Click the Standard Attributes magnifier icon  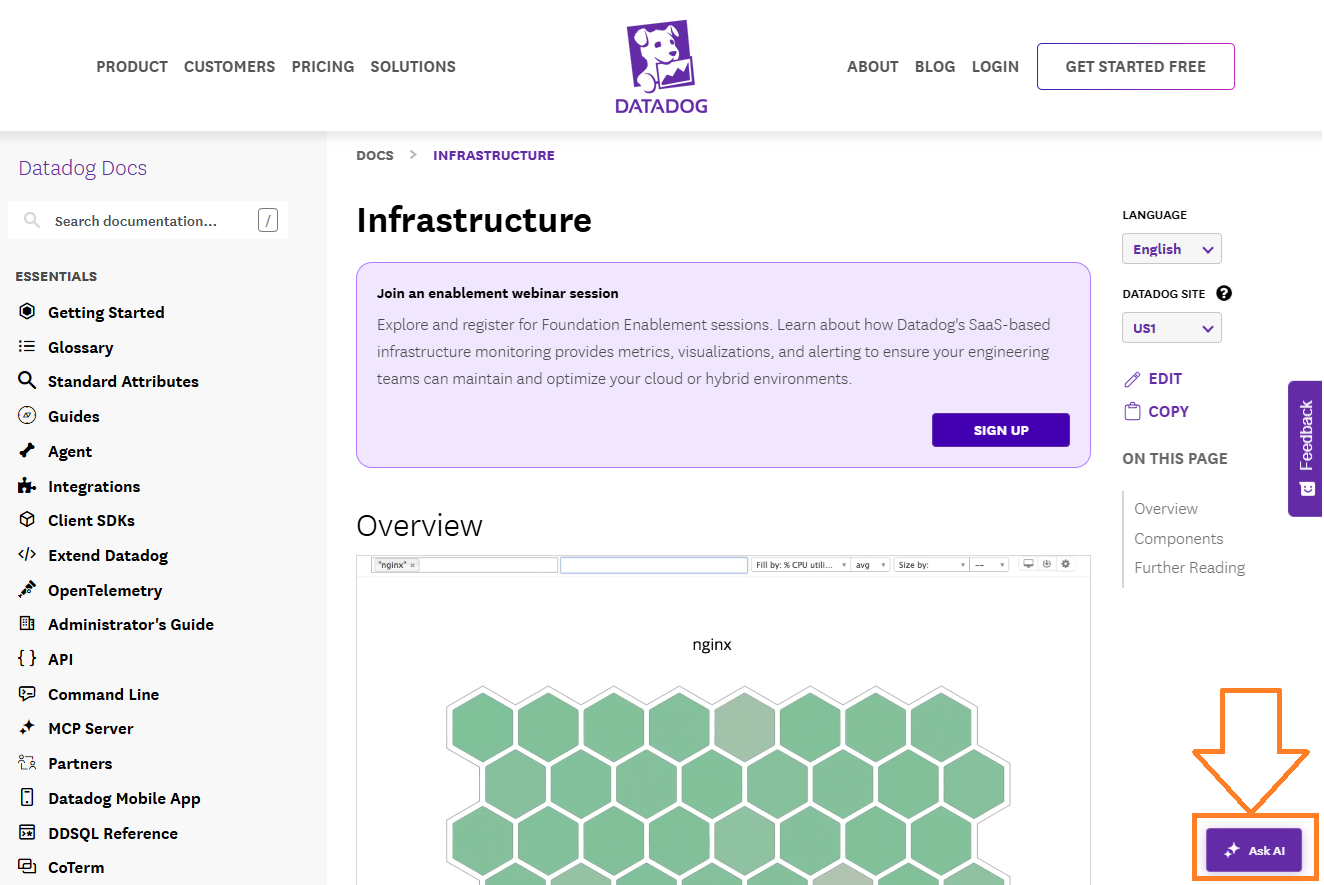click(x=27, y=381)
